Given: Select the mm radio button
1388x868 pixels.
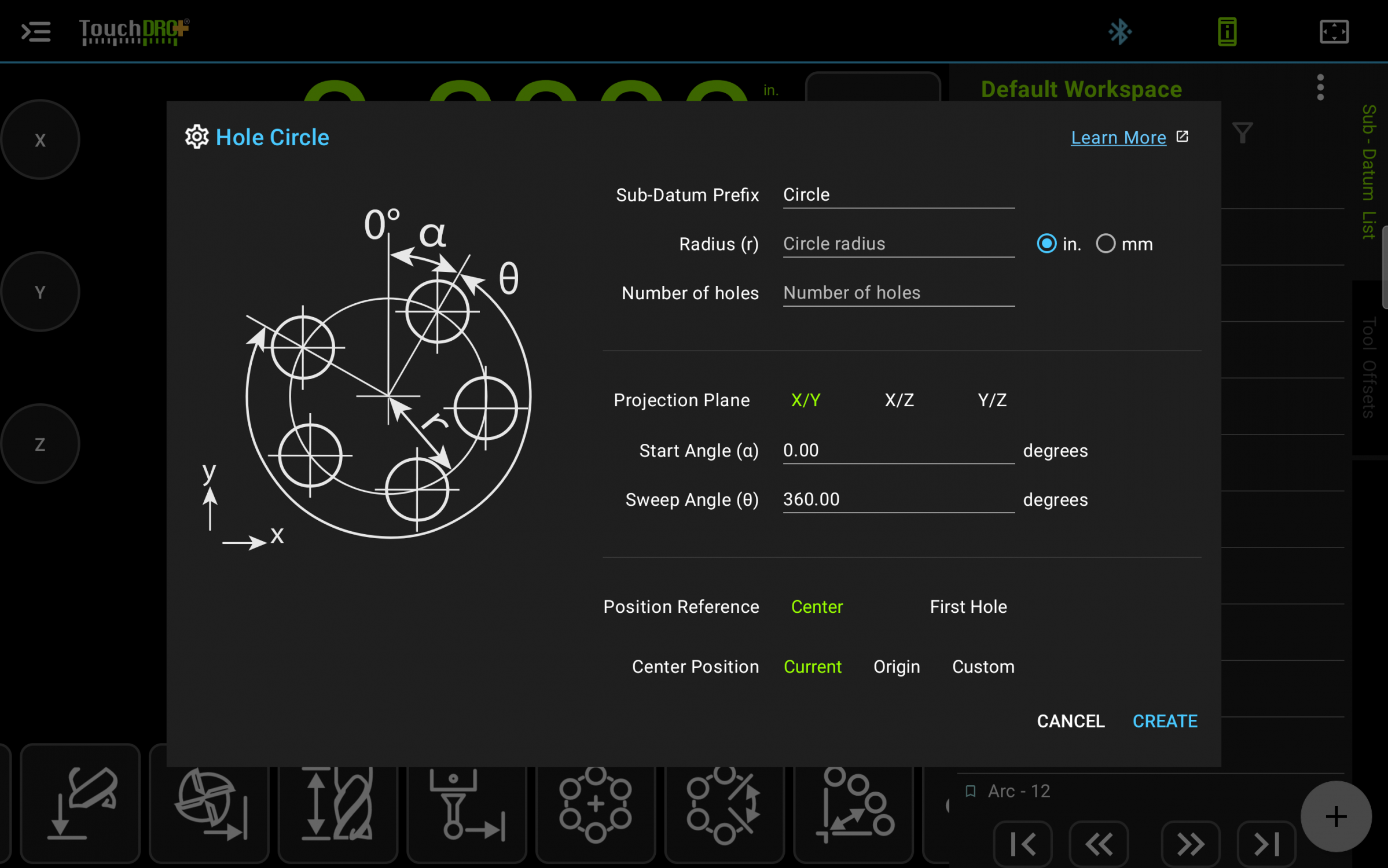Looking at the screenshot, I should [x=1106, y=244].
